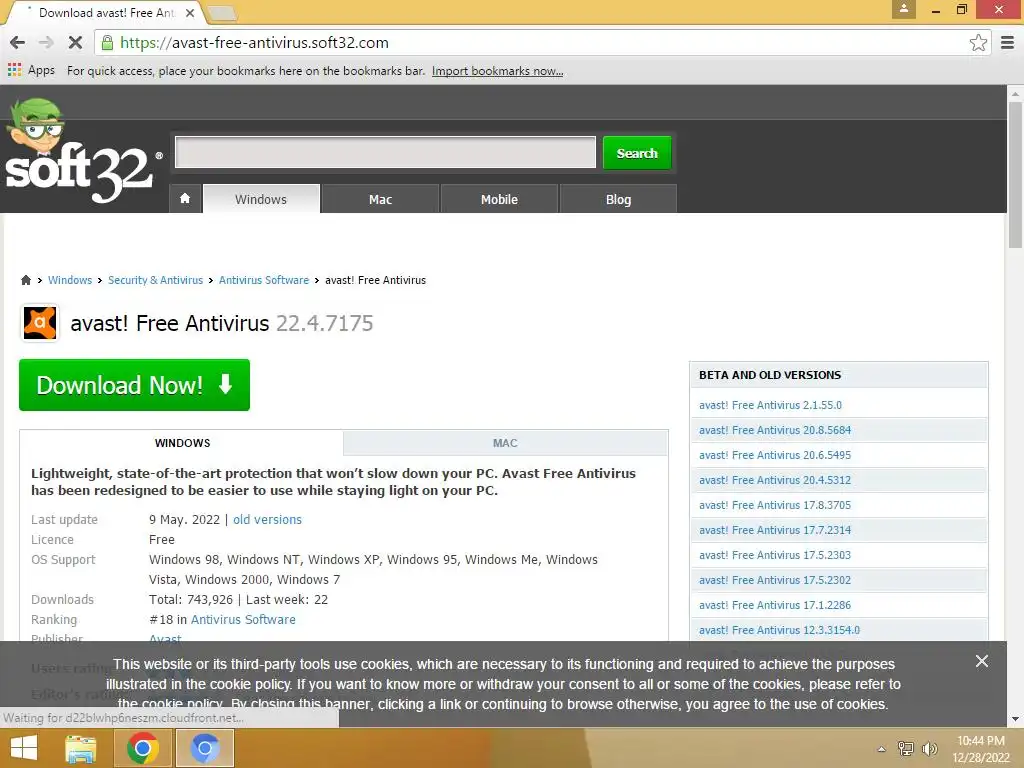The width and height of the screenshot is (1024, 768).
Task: Open avast! Free Antivirus 17.5.2302
Action: pyautogui.click(x=775, y=580)
